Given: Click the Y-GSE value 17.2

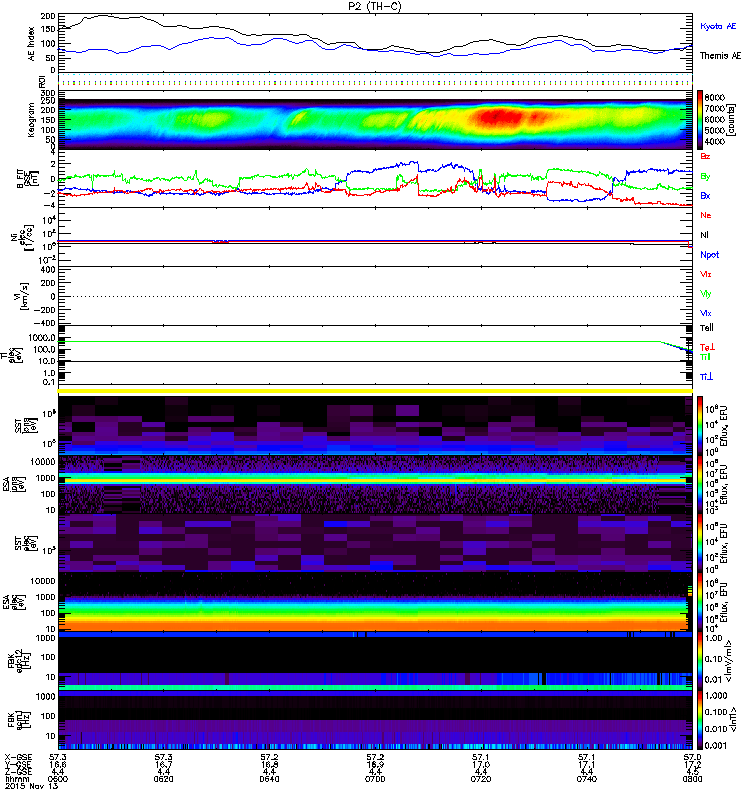Looking at the screenshot, I should click(x=692, y=765).
